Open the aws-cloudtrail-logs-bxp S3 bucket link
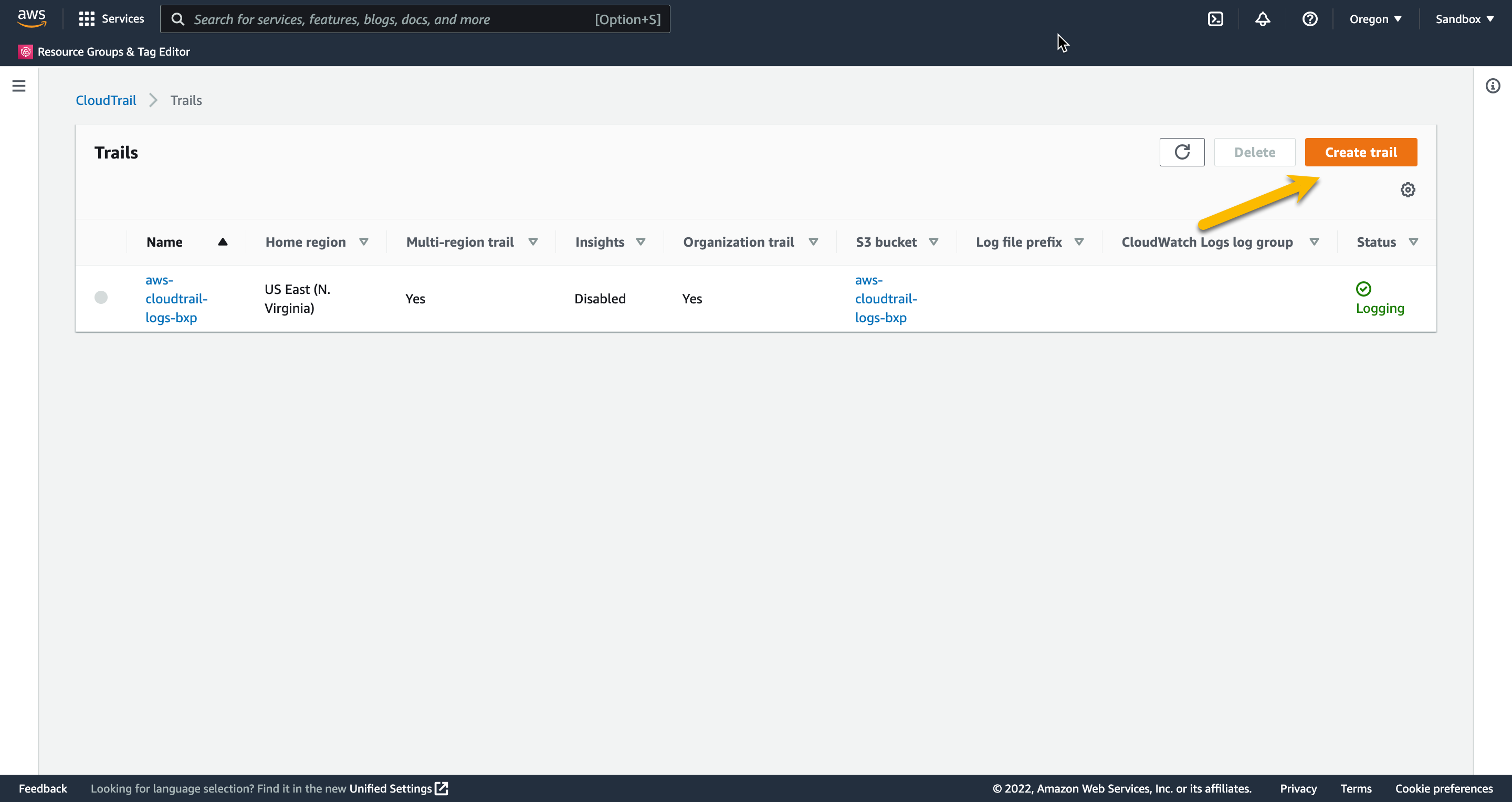 (885, 299)
